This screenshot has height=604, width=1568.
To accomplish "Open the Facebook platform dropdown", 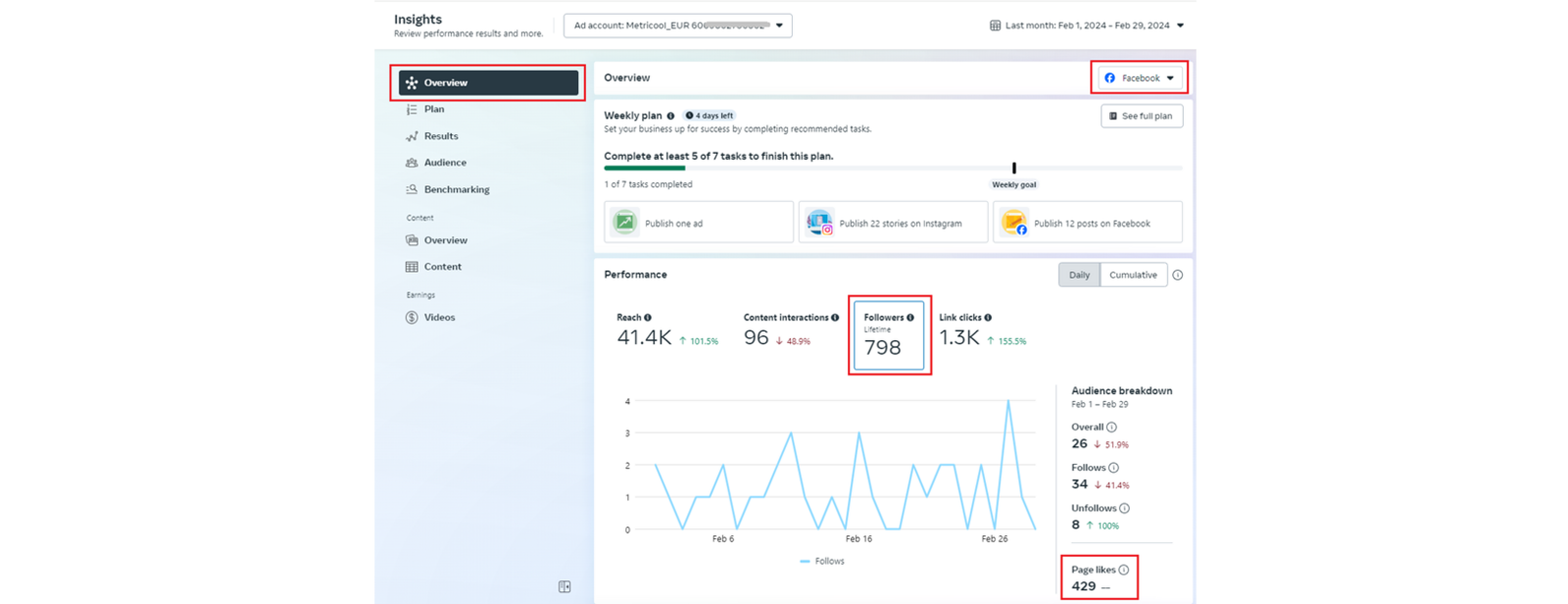I will pos(1139,77).
